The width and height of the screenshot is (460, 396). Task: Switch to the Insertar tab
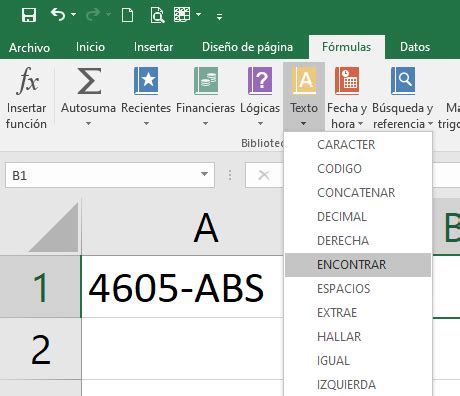[x=153, y=47]
